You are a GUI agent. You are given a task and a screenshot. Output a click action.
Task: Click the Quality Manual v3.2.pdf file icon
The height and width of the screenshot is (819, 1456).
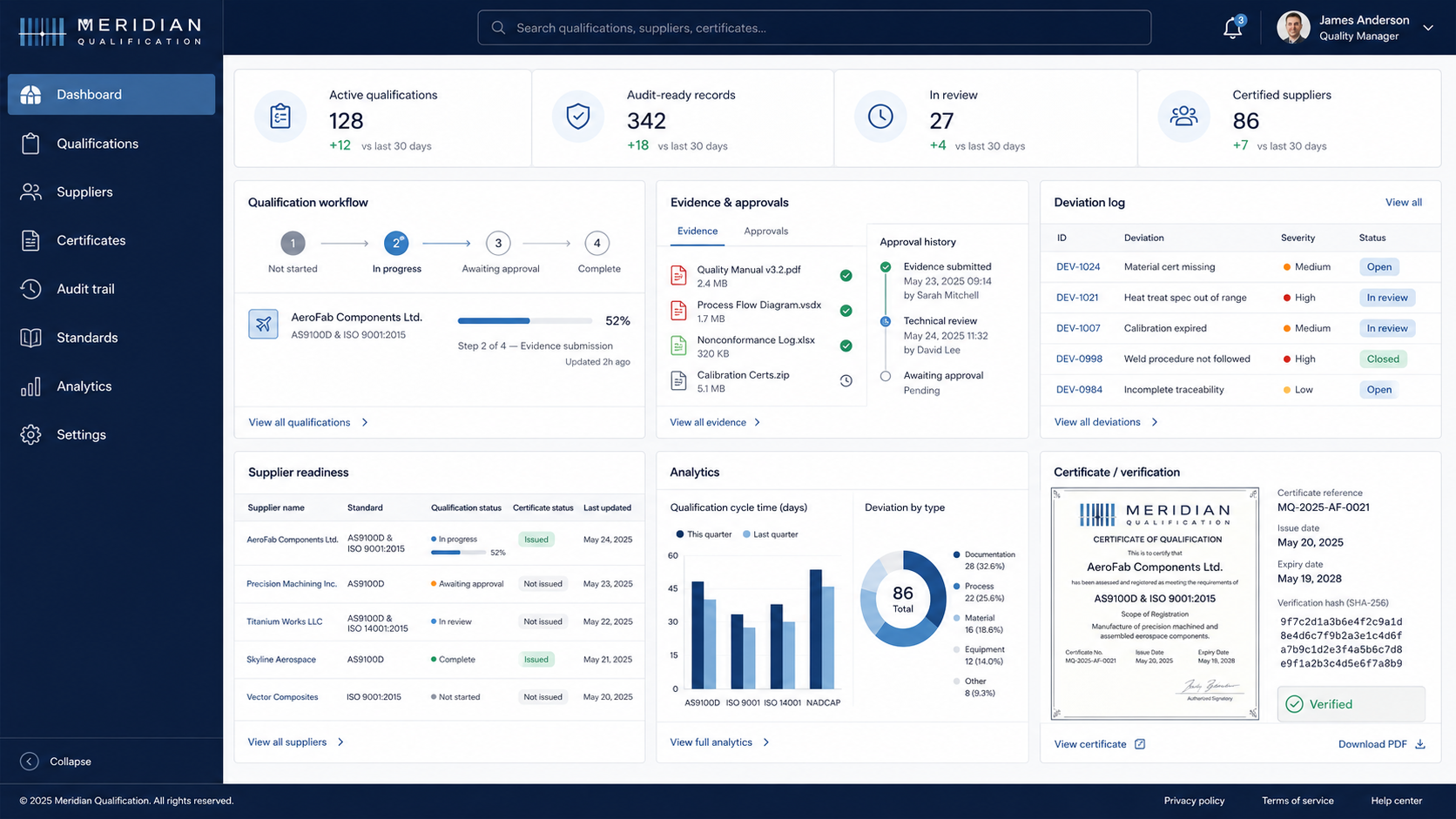tap(678, 276)
